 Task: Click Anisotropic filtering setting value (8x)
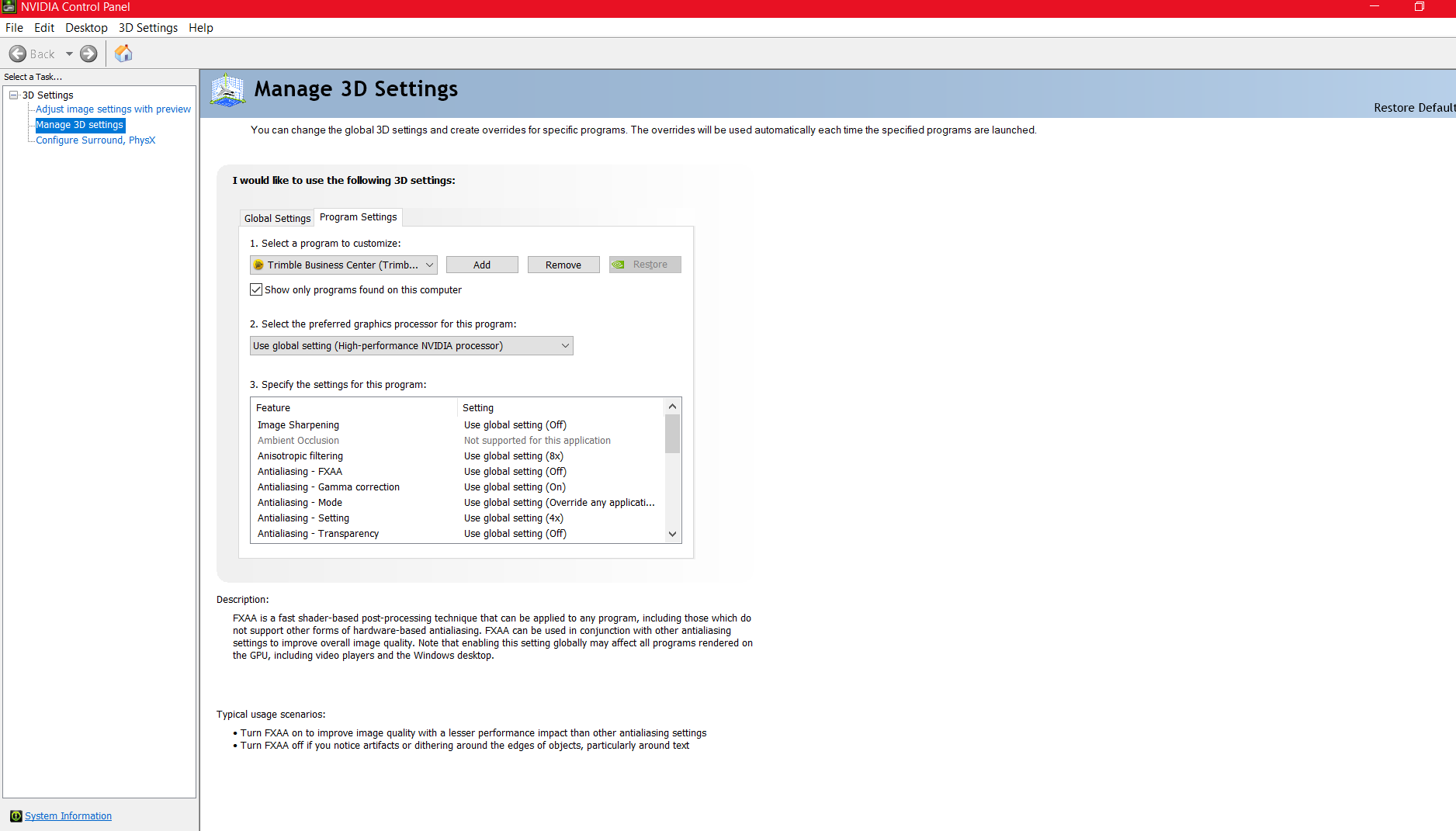pyautogui.click(x=514, y=456)
